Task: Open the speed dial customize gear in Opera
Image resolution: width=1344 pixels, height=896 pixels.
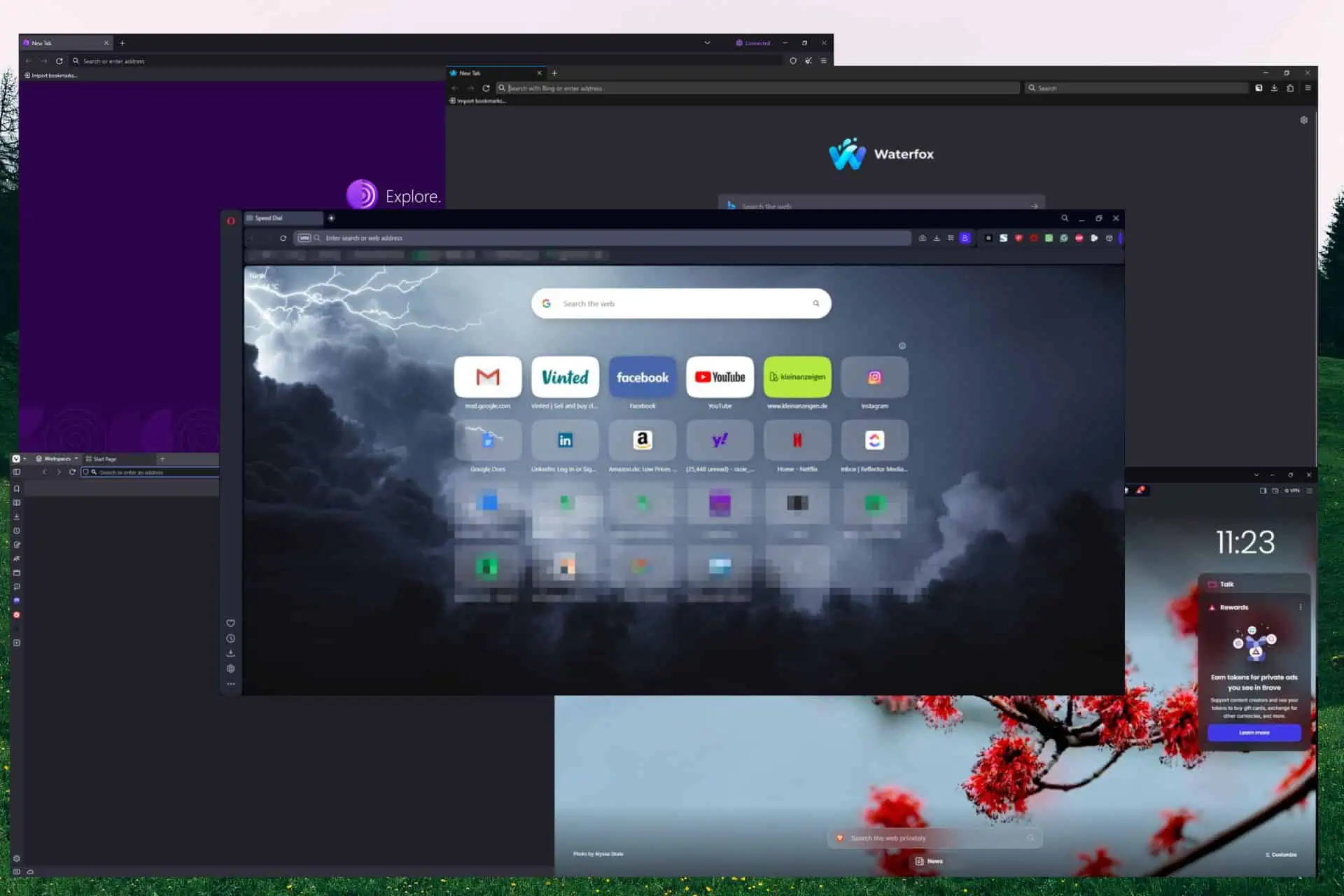Action: [x=902, y=346]
